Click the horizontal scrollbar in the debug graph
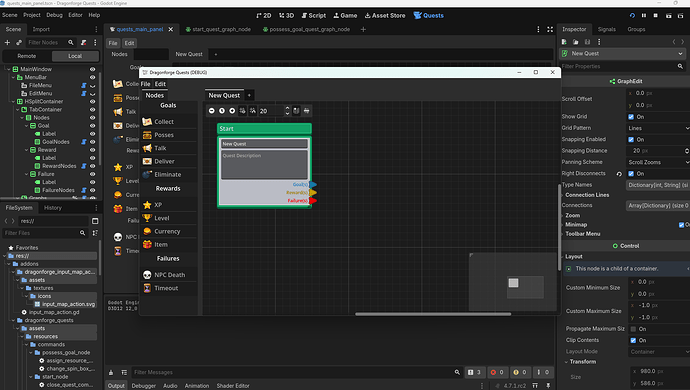This screenshot has height=390, width=690. click(433, 314)
